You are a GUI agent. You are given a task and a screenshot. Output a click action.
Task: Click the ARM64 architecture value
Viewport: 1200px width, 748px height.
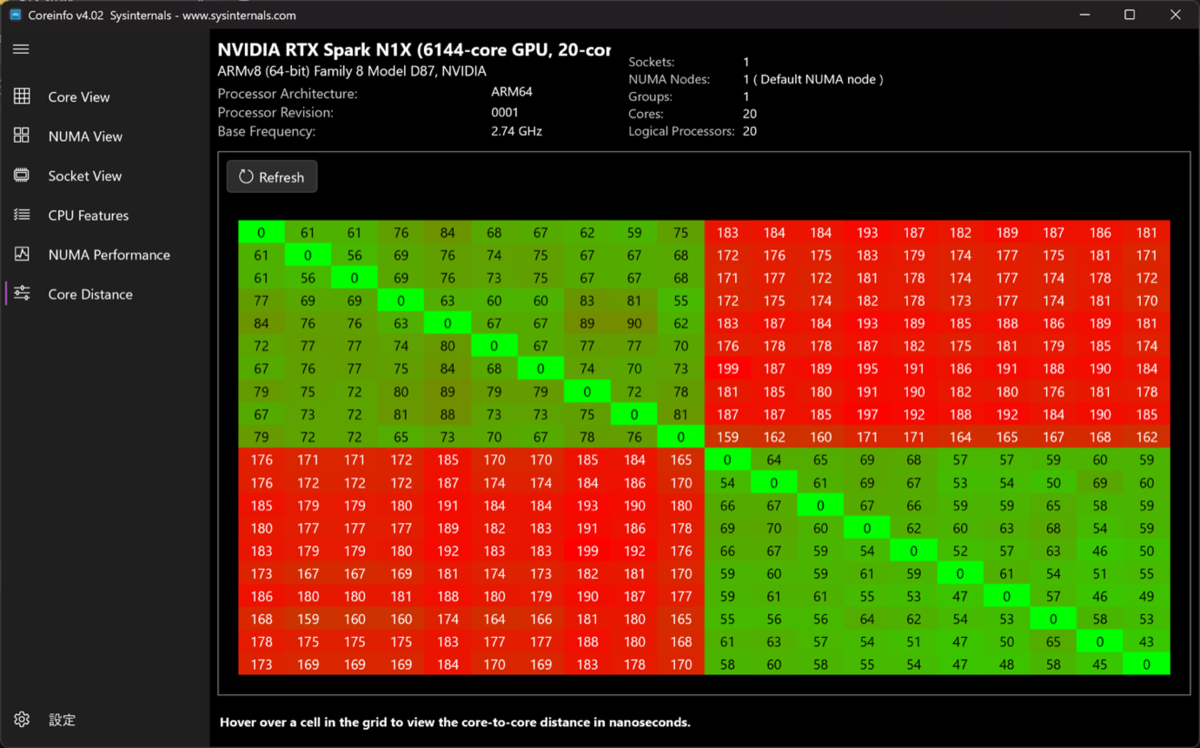click(512, 92)
